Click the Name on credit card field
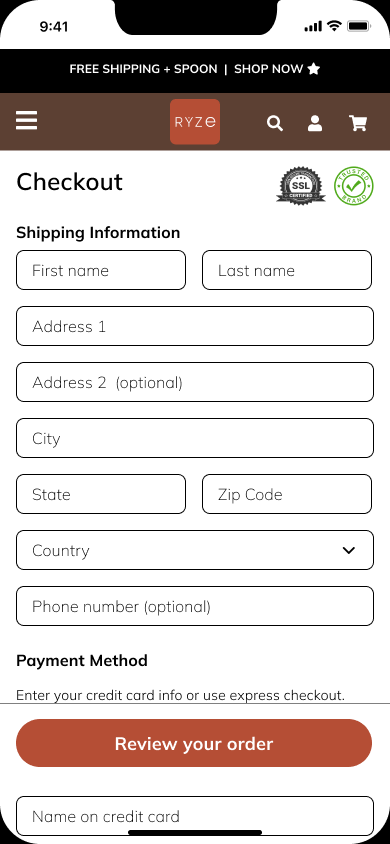 tap(195, 816)
